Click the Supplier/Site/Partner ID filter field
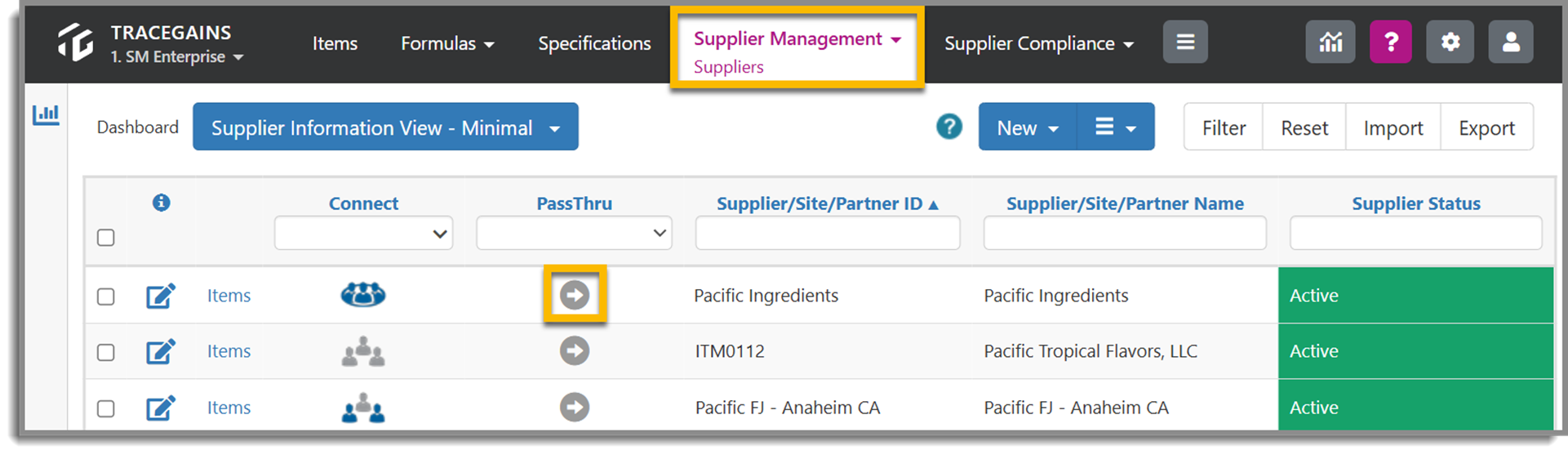 point(828,234)
